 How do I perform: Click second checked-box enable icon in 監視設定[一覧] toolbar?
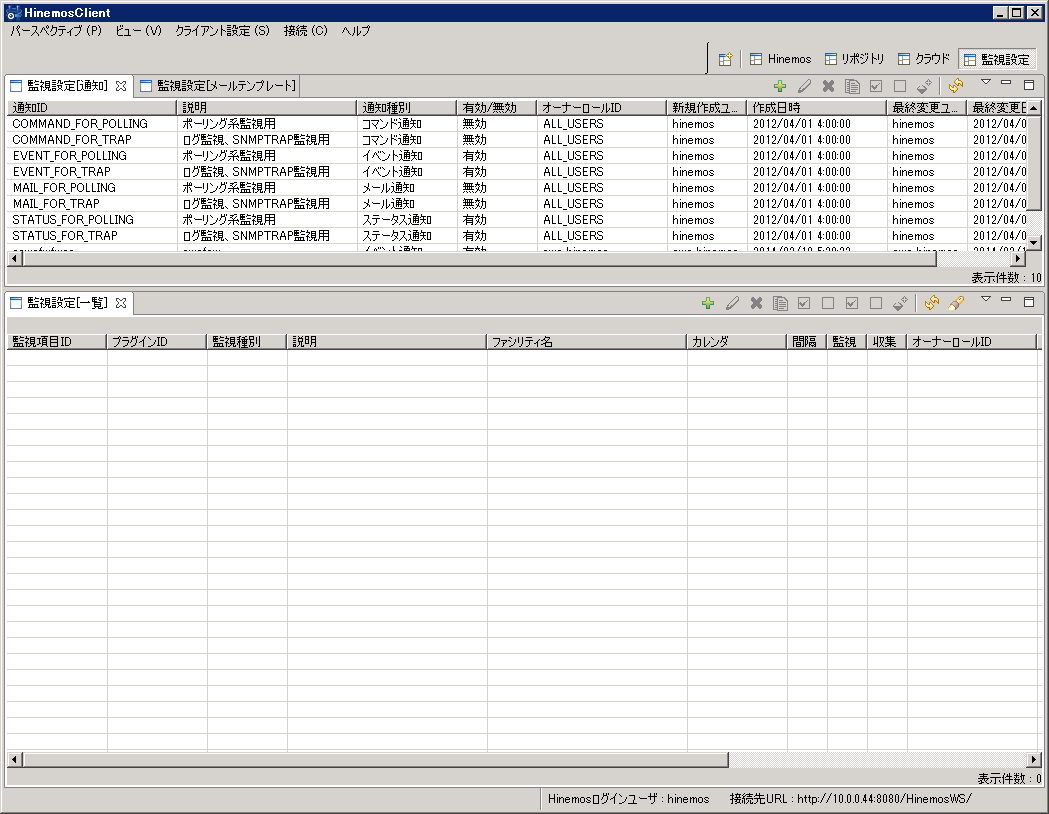[852, 303]
